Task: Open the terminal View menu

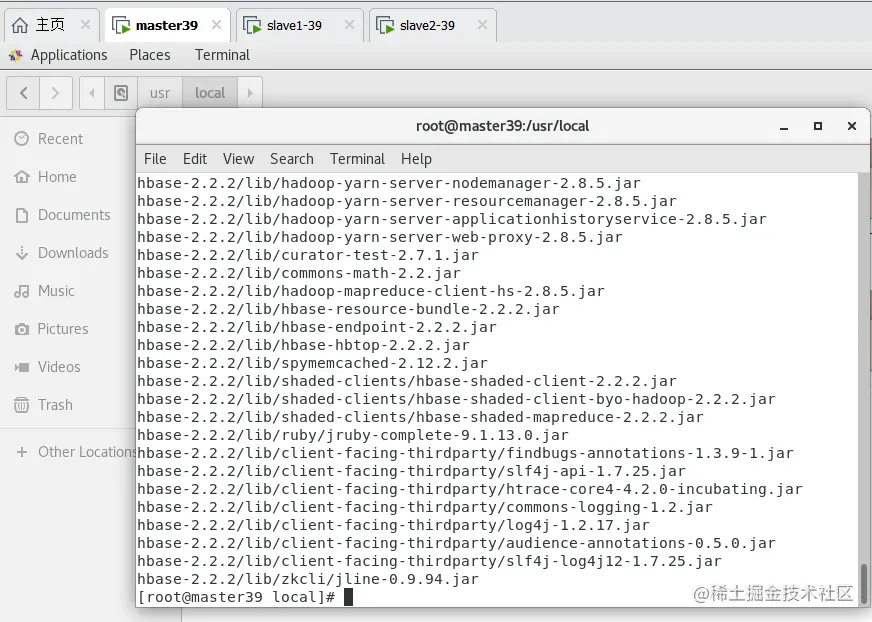Action: point(239,159)
